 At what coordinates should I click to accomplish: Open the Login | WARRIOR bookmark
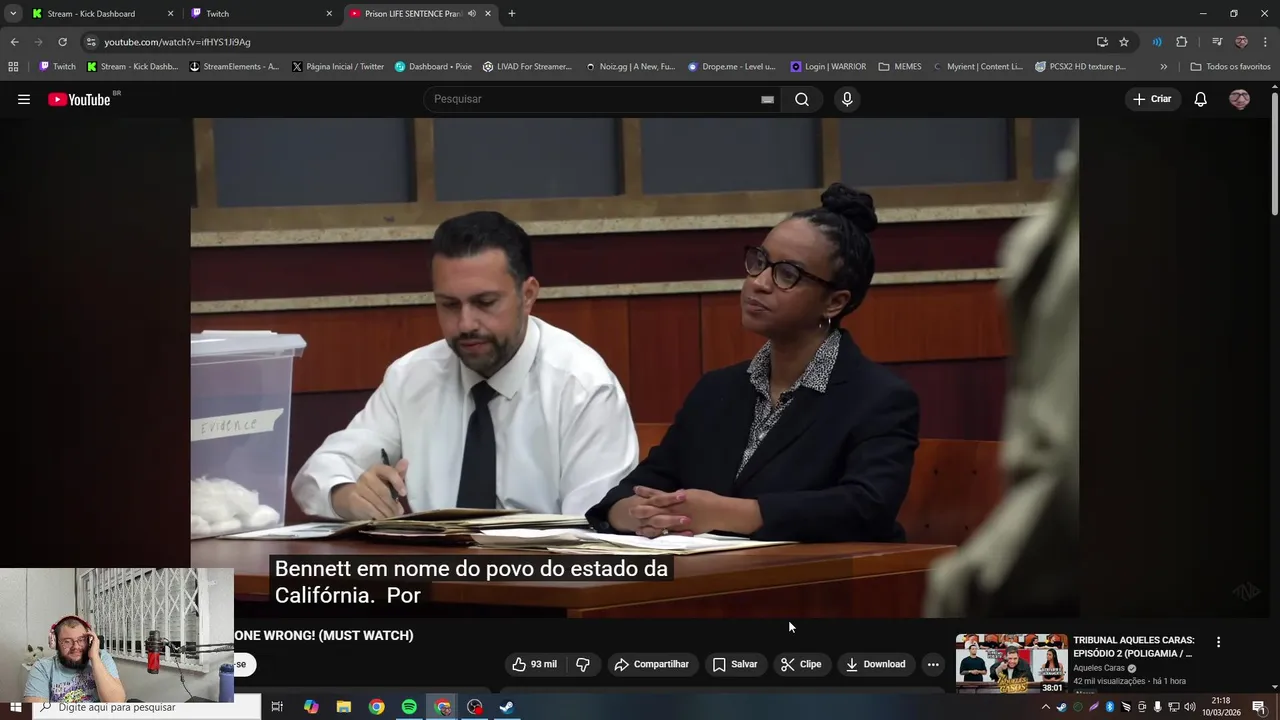pos(828,67)
